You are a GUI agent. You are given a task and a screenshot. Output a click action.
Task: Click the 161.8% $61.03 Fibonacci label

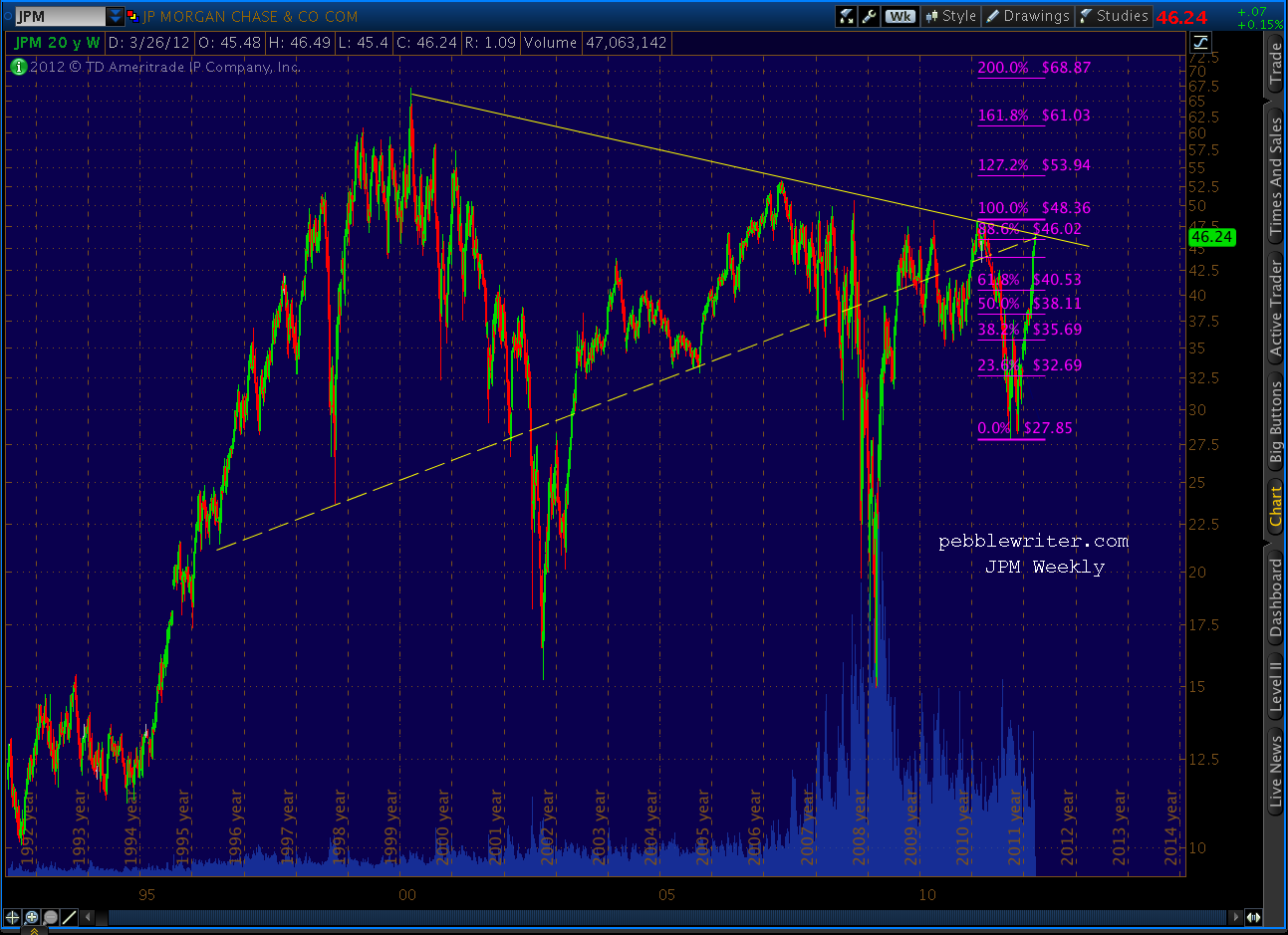1034,116
